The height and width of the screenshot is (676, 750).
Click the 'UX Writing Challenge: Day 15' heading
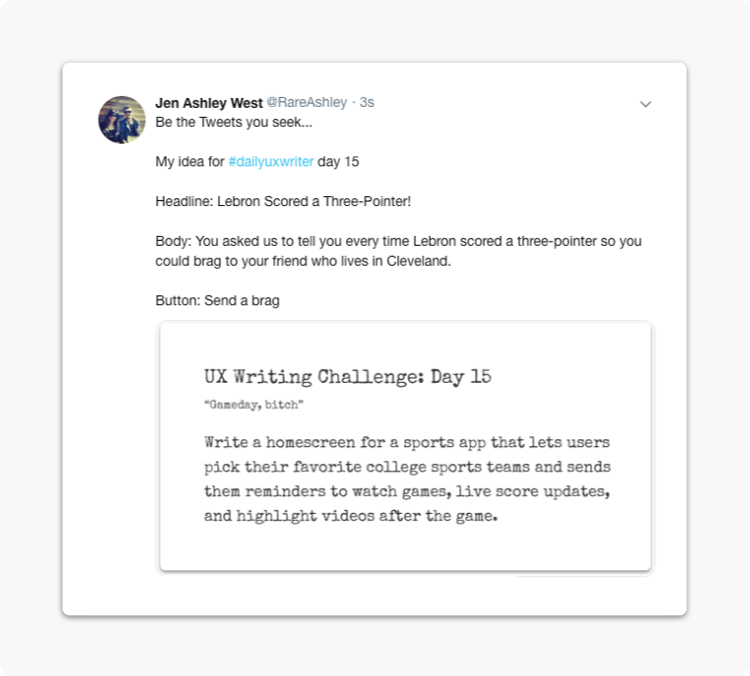(x=348, y=377)
